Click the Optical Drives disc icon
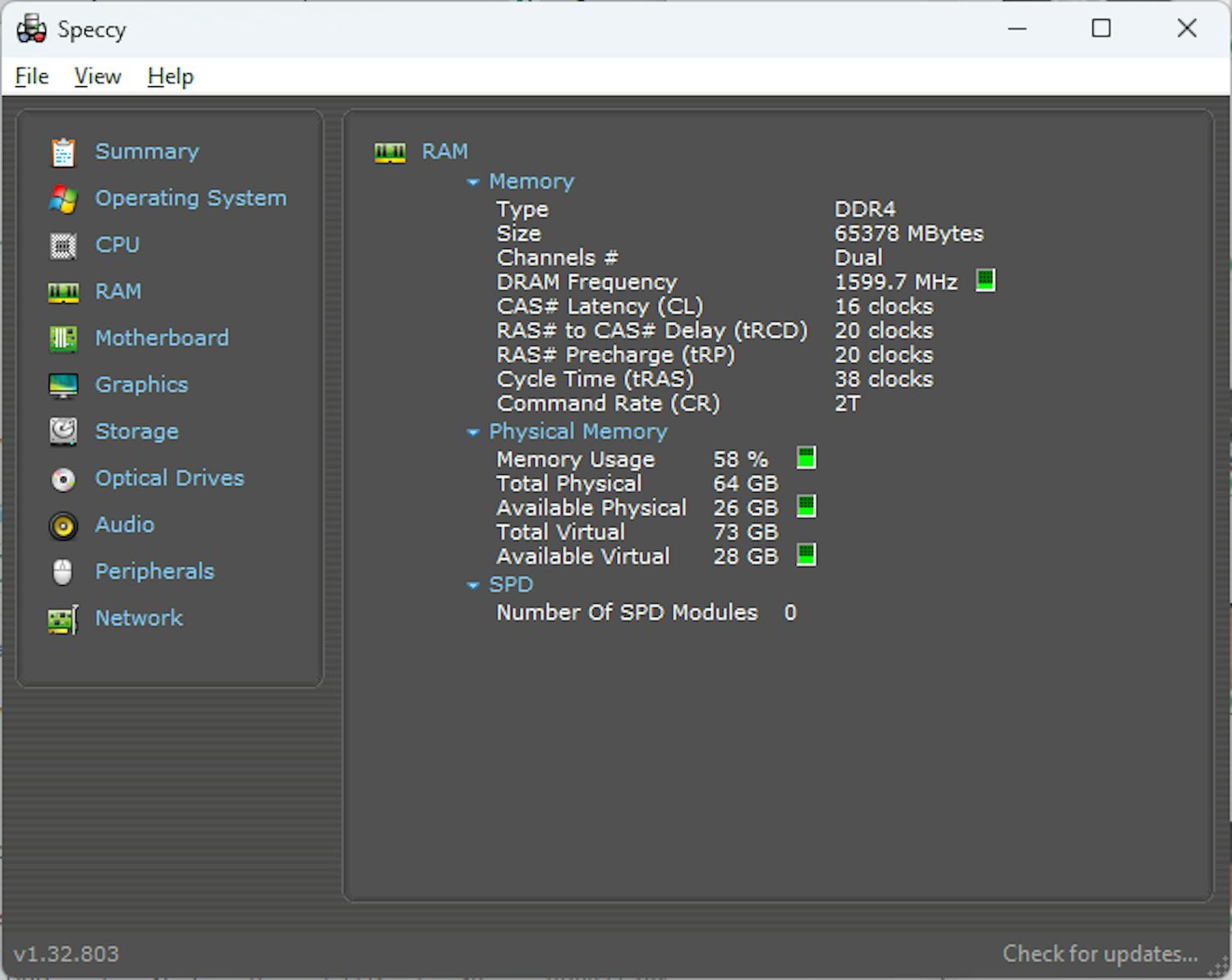Viewport: 1232px width, 980px height. (x=63, y=478)
